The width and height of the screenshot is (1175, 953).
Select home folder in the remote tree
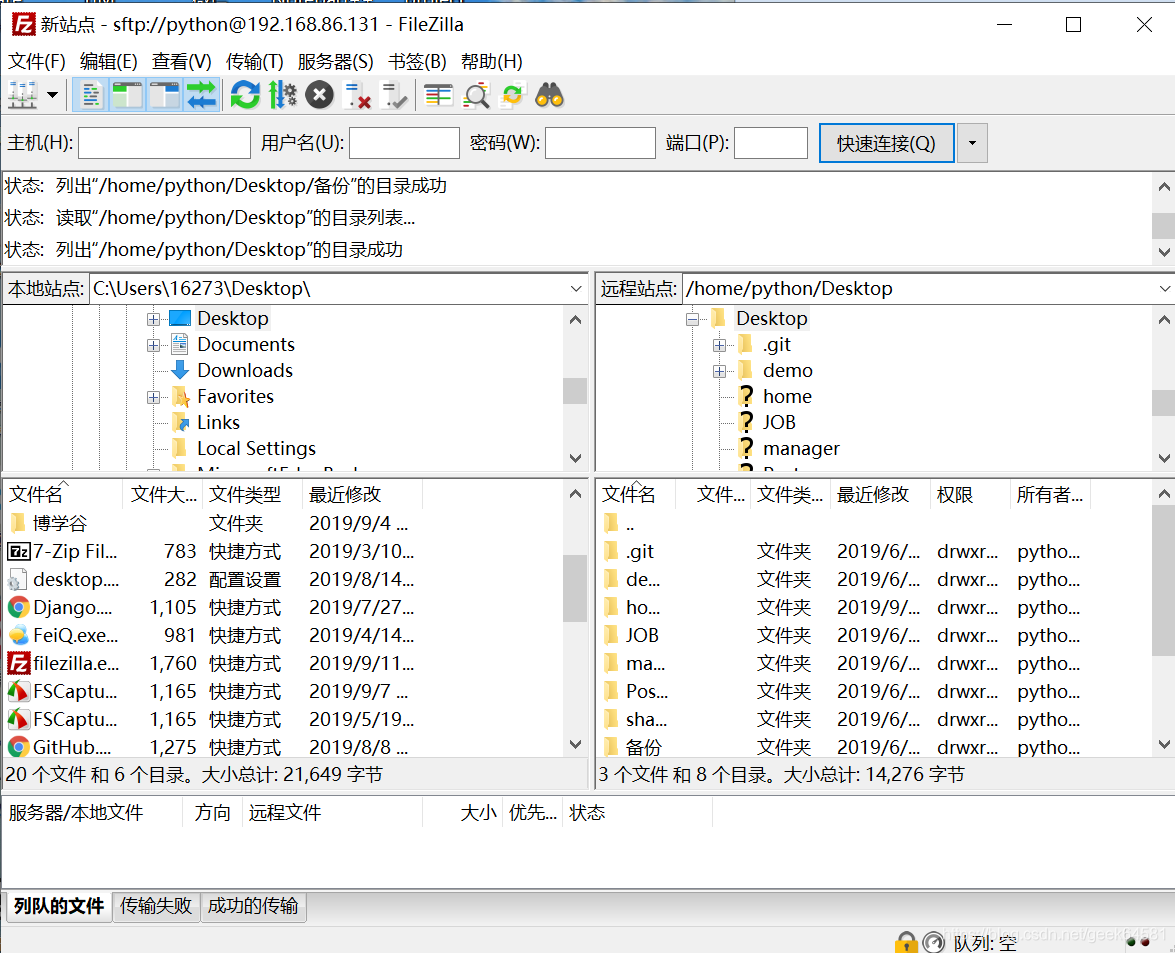click(787, 396)
